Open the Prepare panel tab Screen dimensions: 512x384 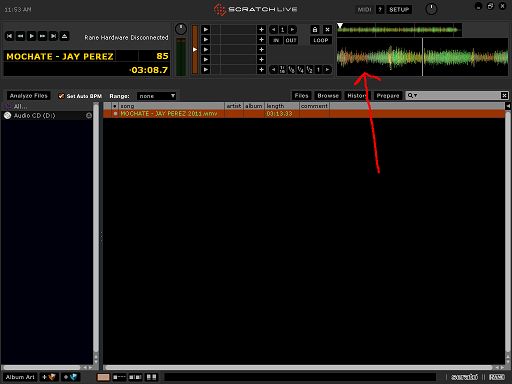click(x=388, y=96)
